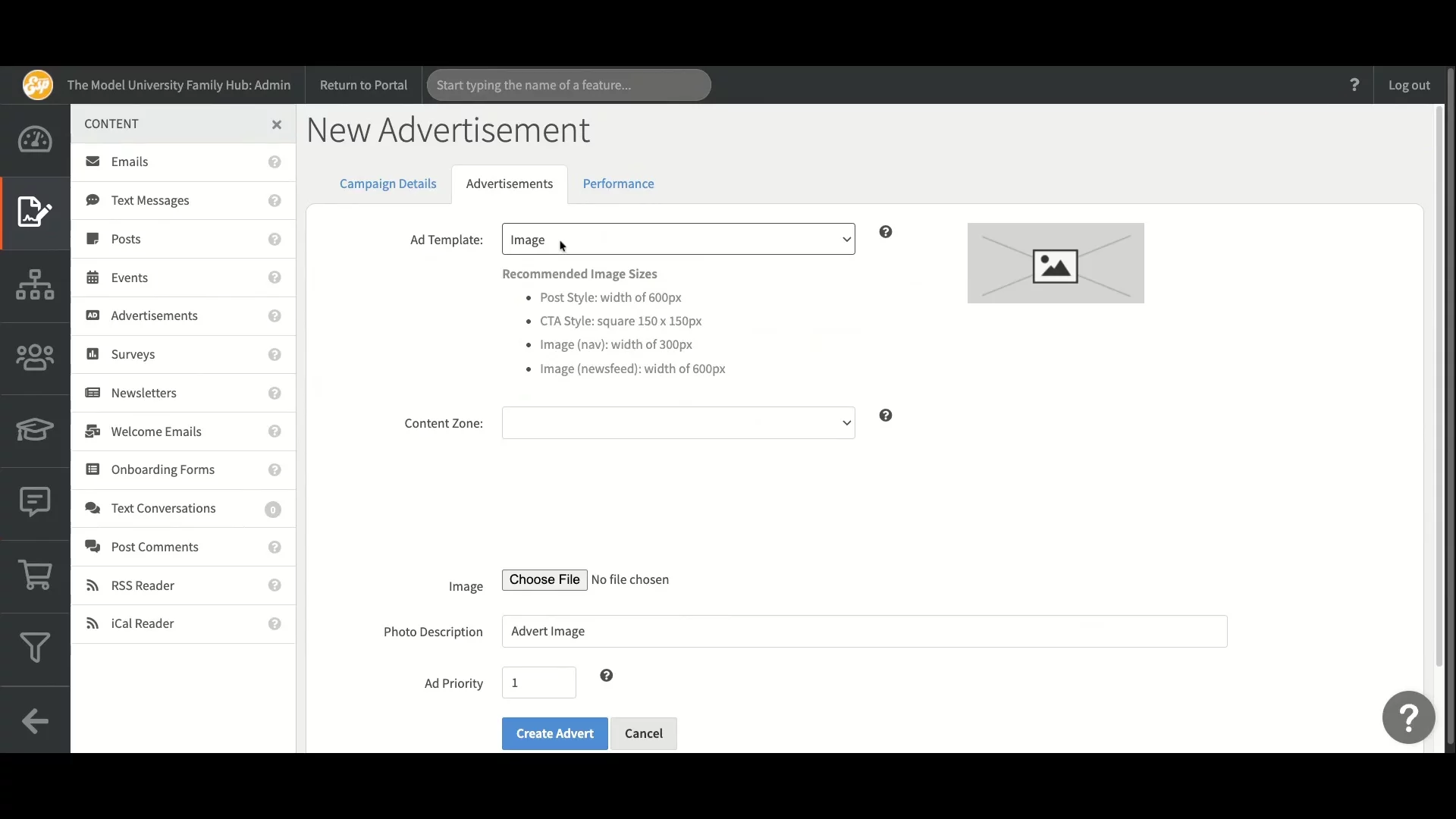Click the back arrow at sidebar bottom
The image size is (1456, 819).
(35, 721)
